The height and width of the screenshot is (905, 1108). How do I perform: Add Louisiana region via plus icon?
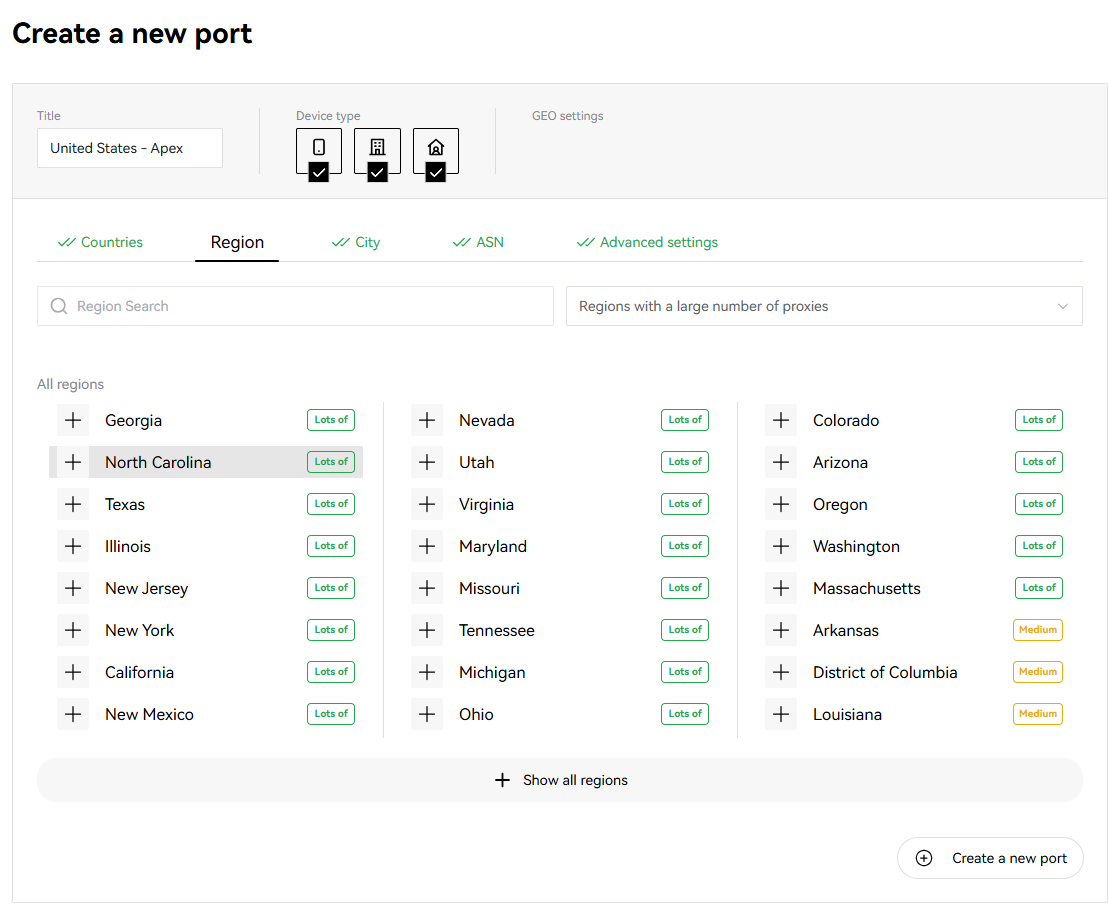click(x=781, y=714)
